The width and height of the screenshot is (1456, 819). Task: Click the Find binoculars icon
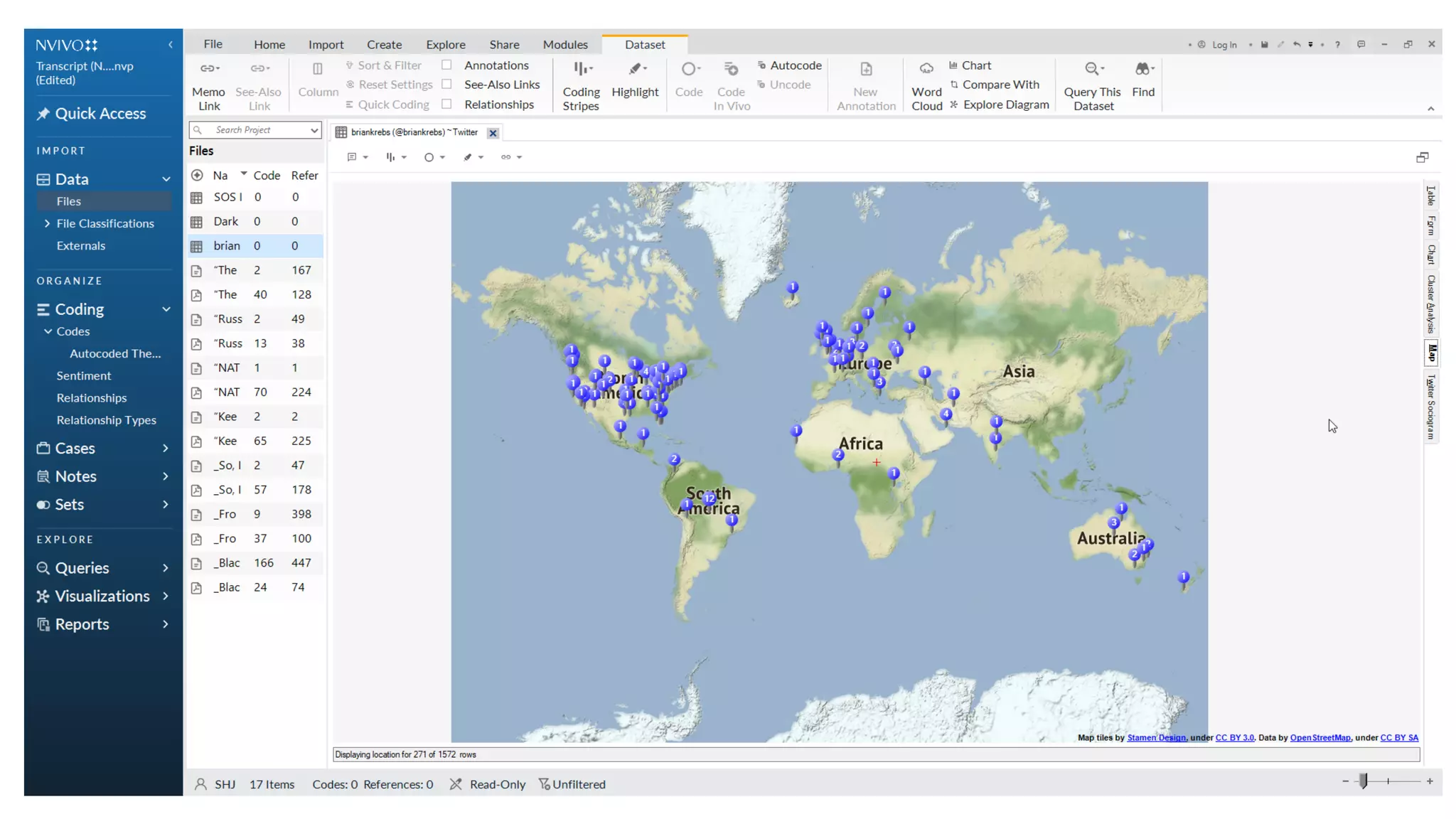(1142, 69)
